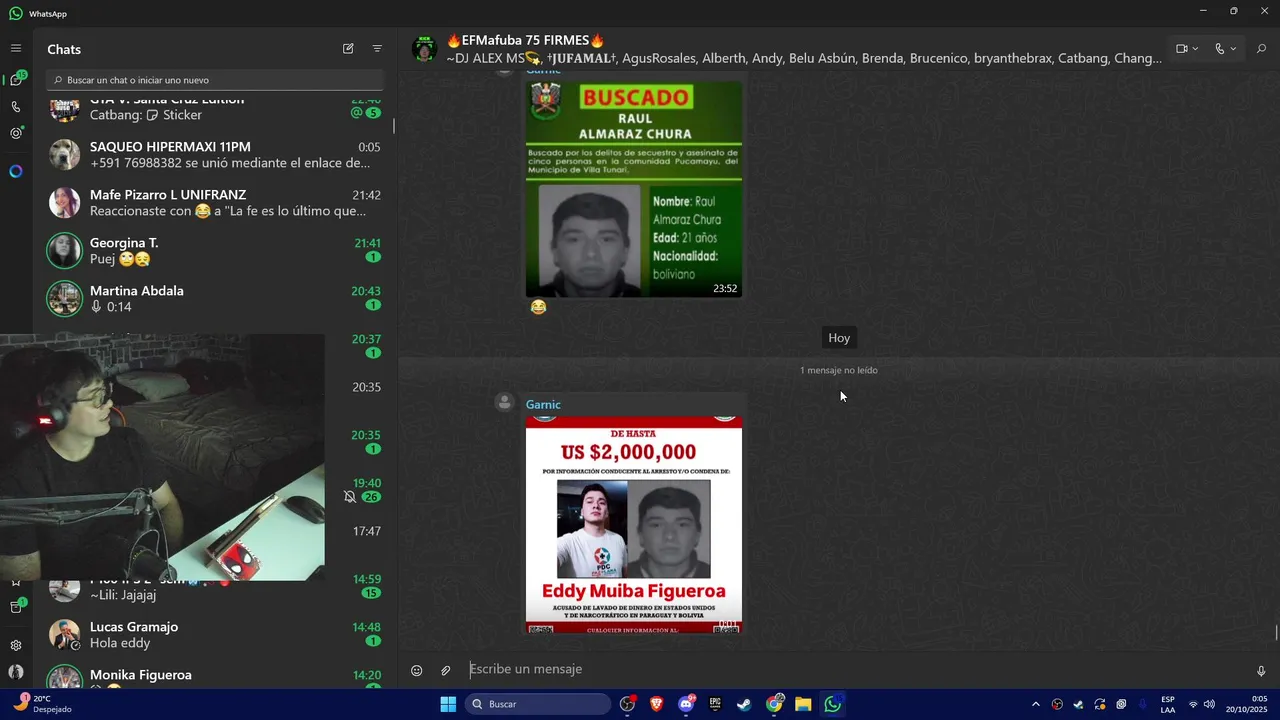Click the conversation scrollbar on right edge
Image resolution: width=1280 pixels, height=720 pixels.
click(x=1276, y=633)
